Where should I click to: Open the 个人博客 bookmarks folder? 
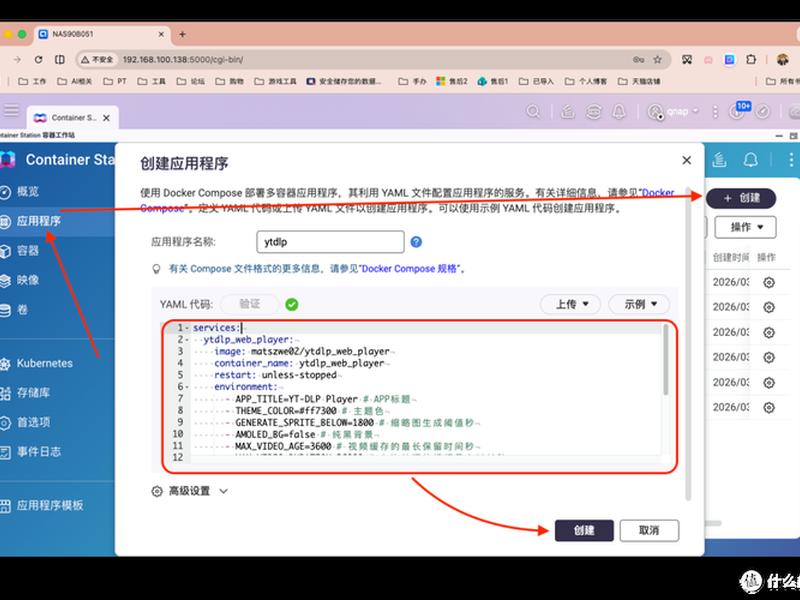coord(586,81)
